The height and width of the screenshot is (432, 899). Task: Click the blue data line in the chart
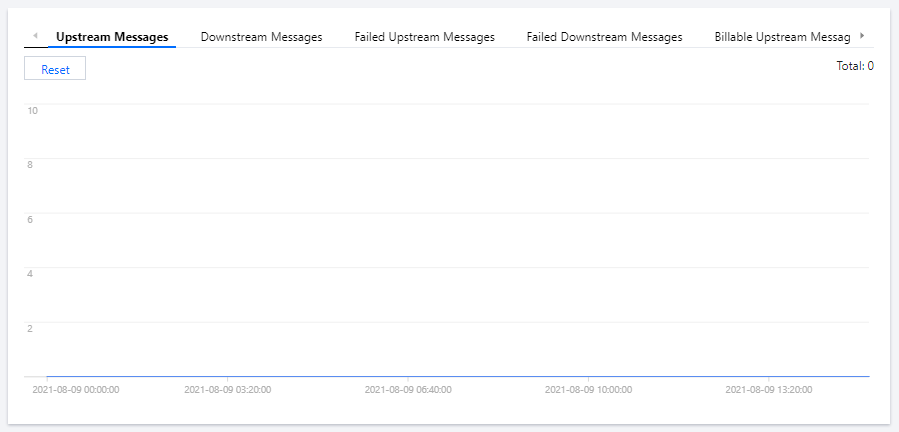click(x=458, y=376)
